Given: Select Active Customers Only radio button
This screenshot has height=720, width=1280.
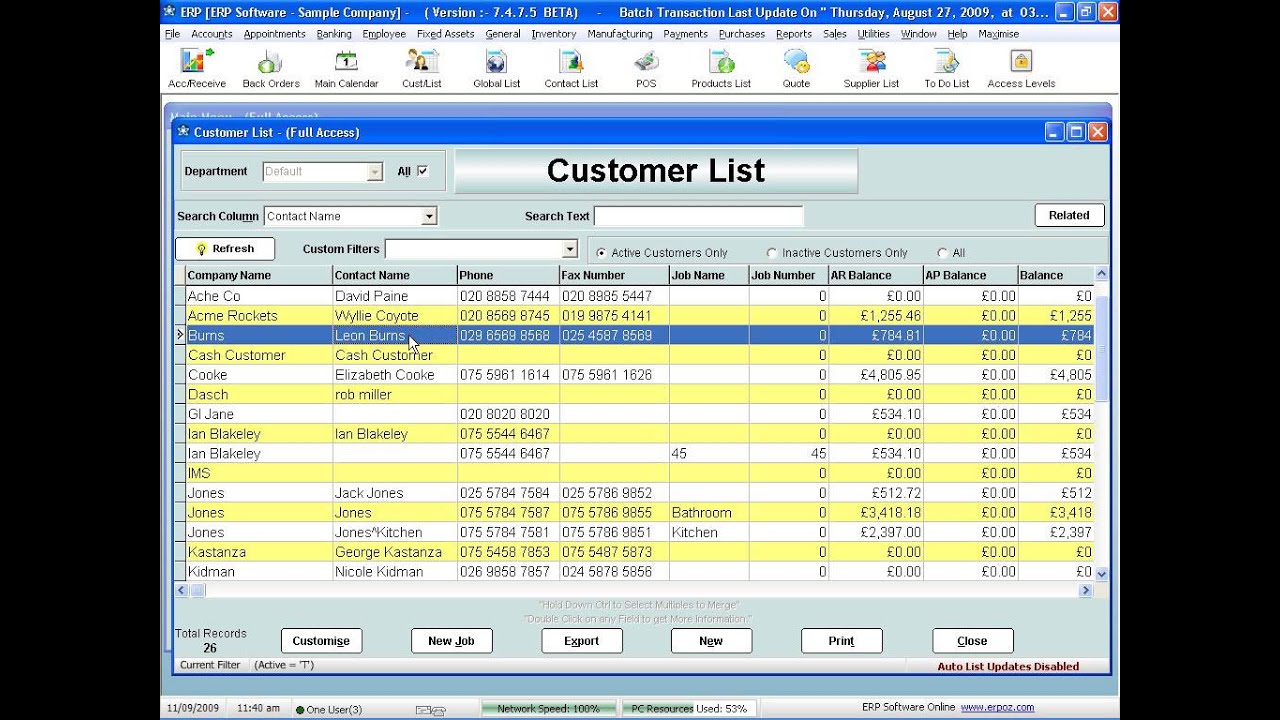Looking at the screenshot, I should pyautogui.click(x=601, y=253).
